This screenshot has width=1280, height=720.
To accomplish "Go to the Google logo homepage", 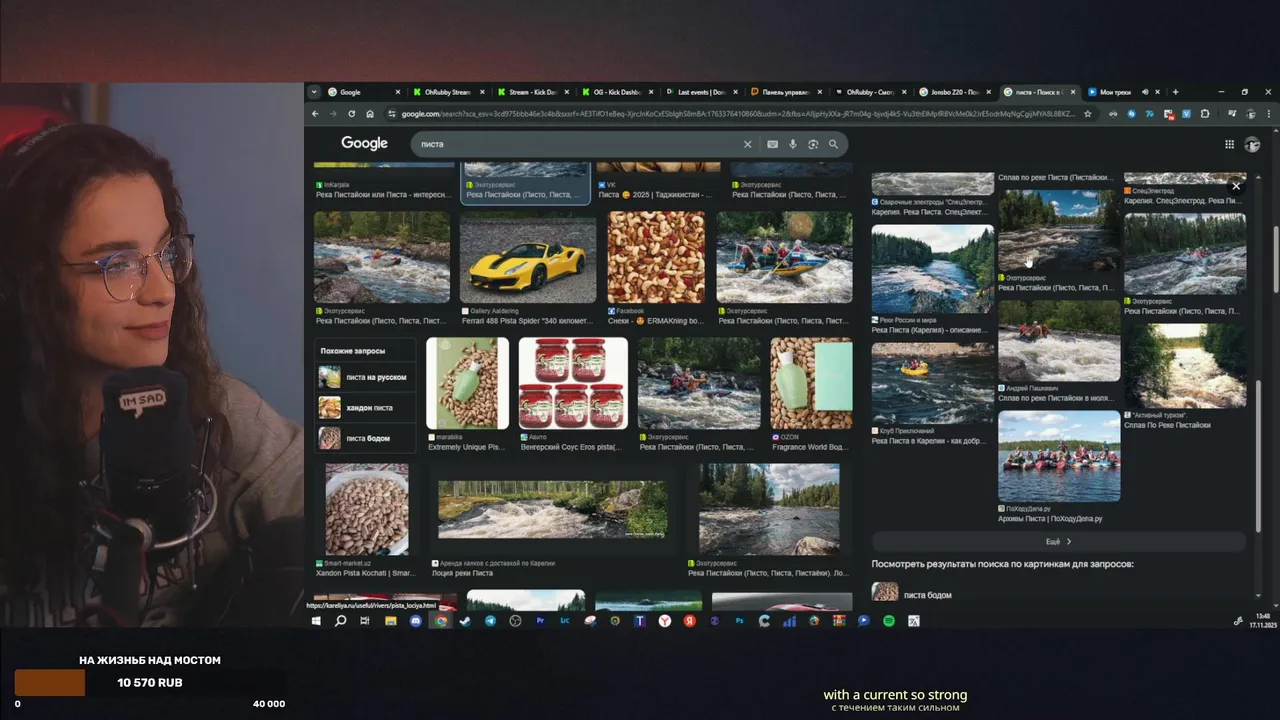I will point(364,143).
